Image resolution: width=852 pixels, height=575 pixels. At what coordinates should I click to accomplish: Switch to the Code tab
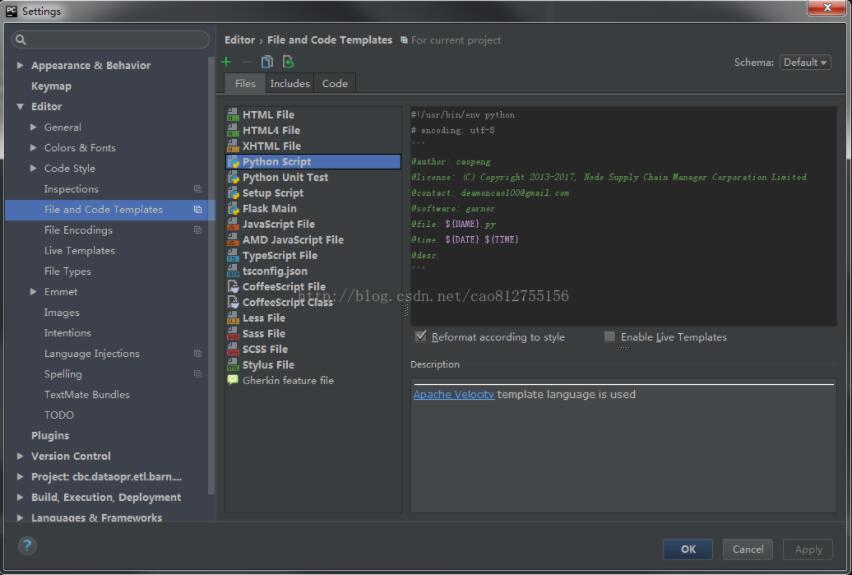[x=335, y=83]
